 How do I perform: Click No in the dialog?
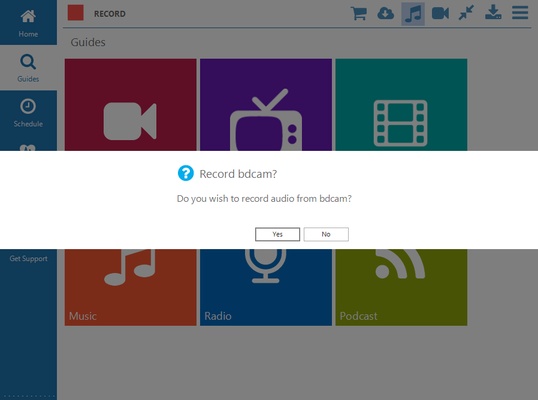tap(326, 234)
